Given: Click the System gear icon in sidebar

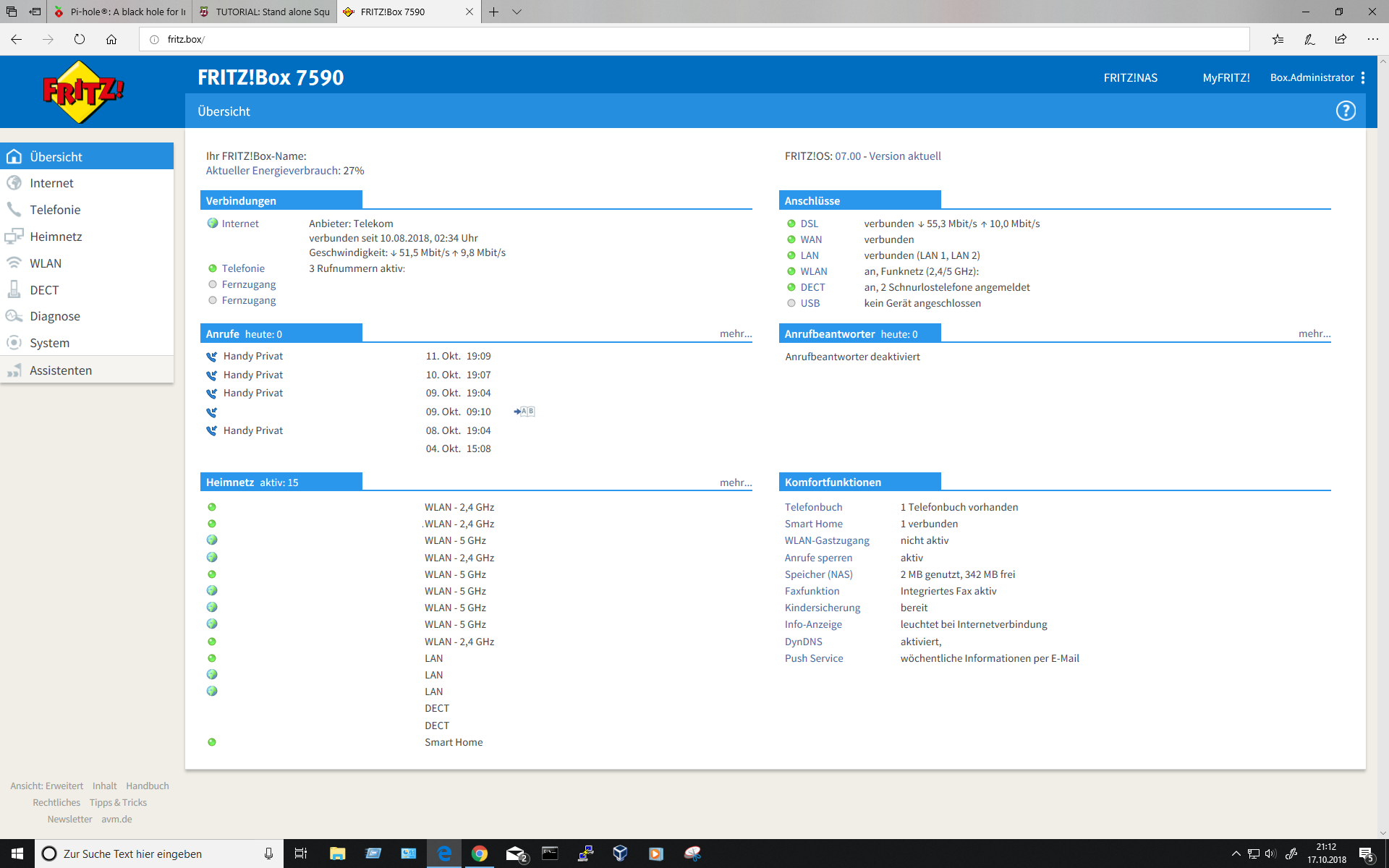Looking at the screenshot, I should tap(14, 343).
